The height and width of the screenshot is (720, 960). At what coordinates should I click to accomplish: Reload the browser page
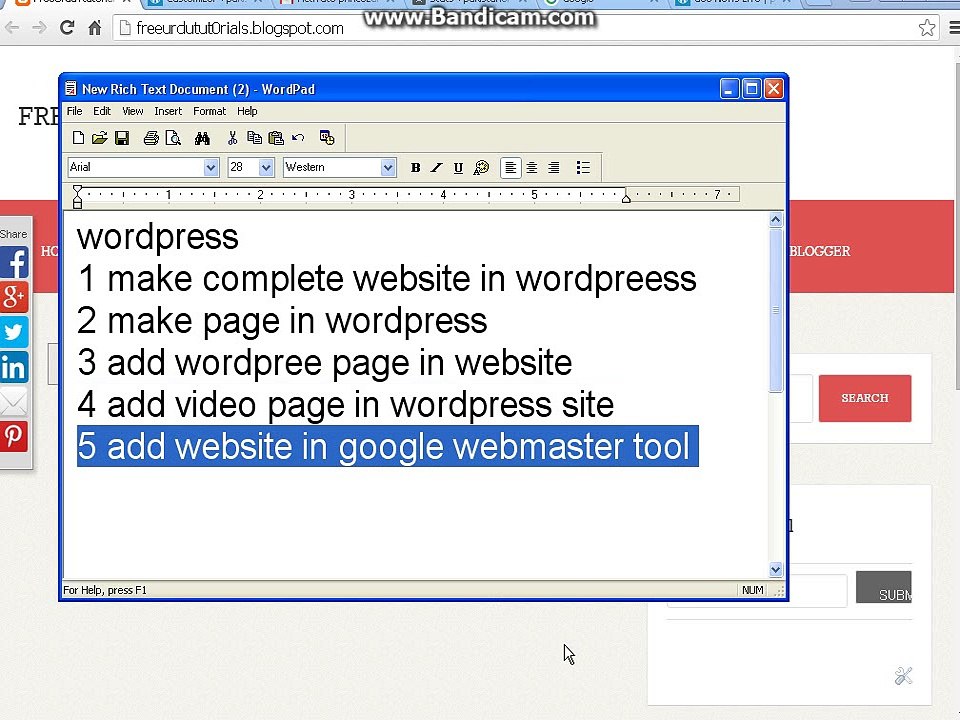pos(67,28)
